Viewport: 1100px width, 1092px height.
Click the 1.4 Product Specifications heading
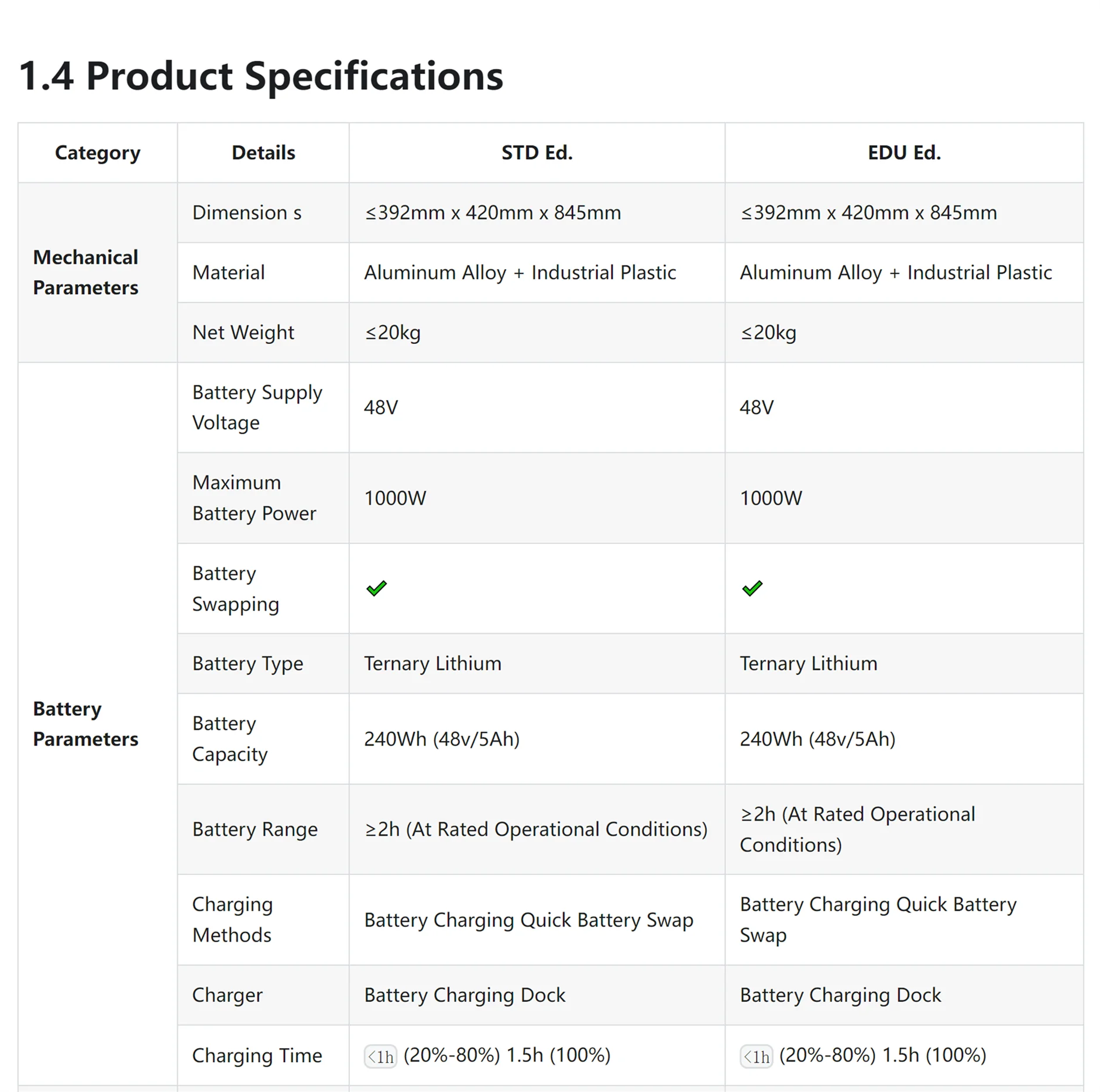click(x=261, y=76)
